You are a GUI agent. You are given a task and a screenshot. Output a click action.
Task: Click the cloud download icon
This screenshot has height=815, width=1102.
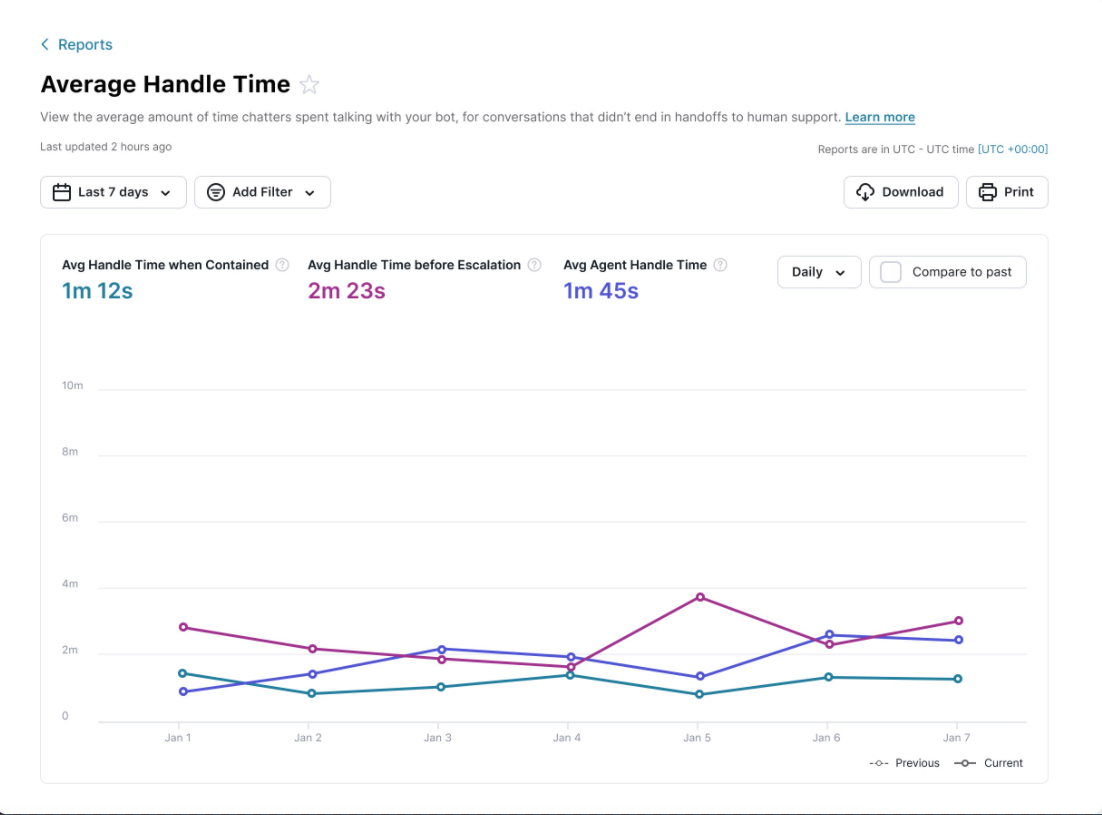point(866,192)
